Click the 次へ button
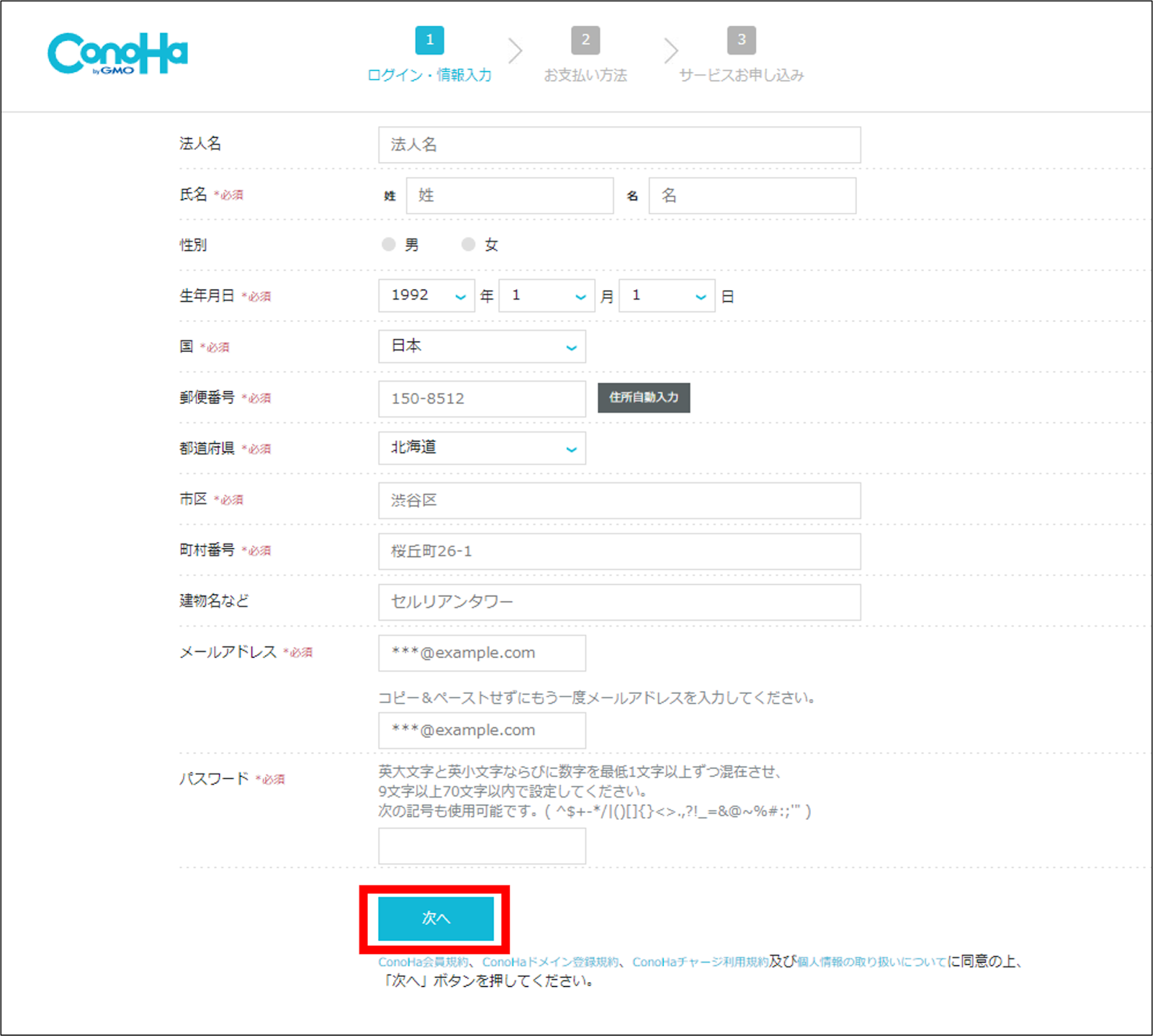The height and width of the screenshot is (1036, 1153). point(435,919)
